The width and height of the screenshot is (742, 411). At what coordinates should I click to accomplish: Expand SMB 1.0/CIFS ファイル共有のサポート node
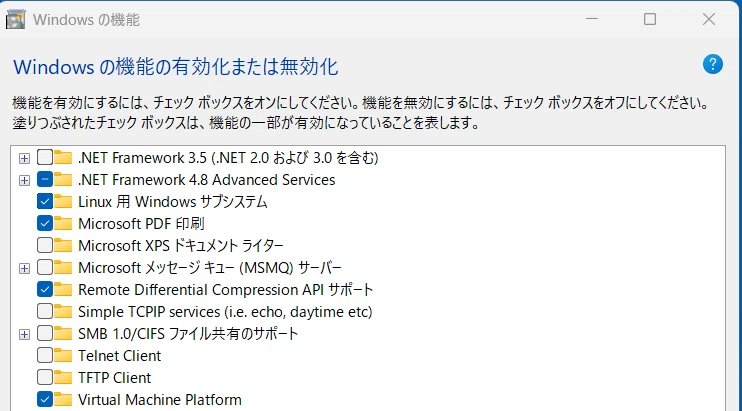click(x=24, y=334)
